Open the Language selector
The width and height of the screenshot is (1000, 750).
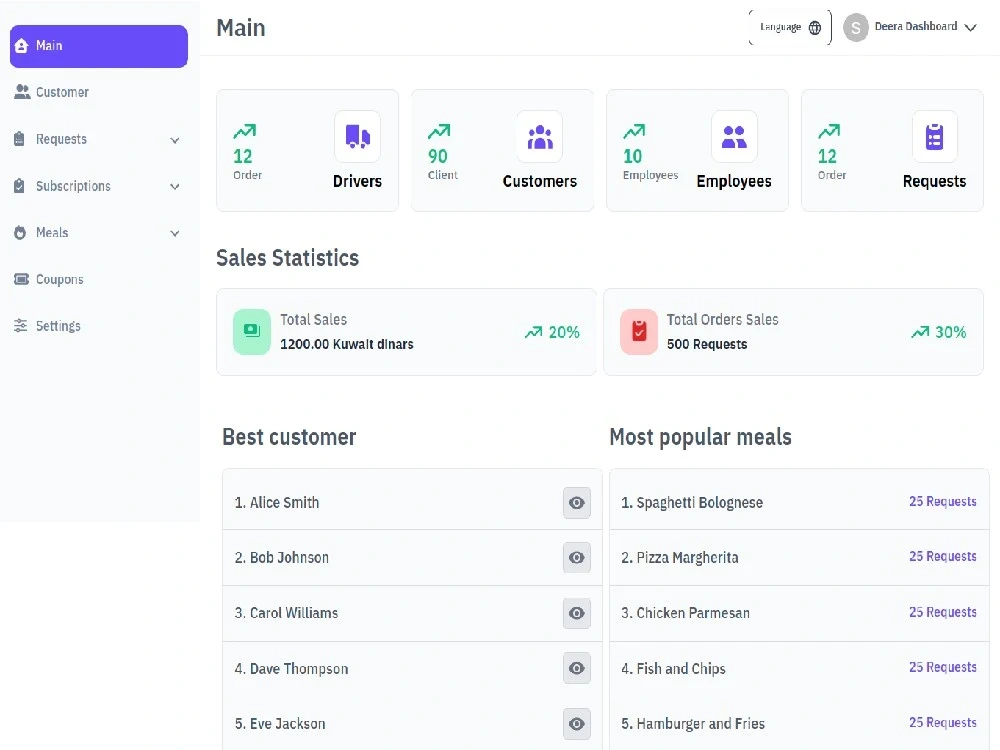[789, 27]
